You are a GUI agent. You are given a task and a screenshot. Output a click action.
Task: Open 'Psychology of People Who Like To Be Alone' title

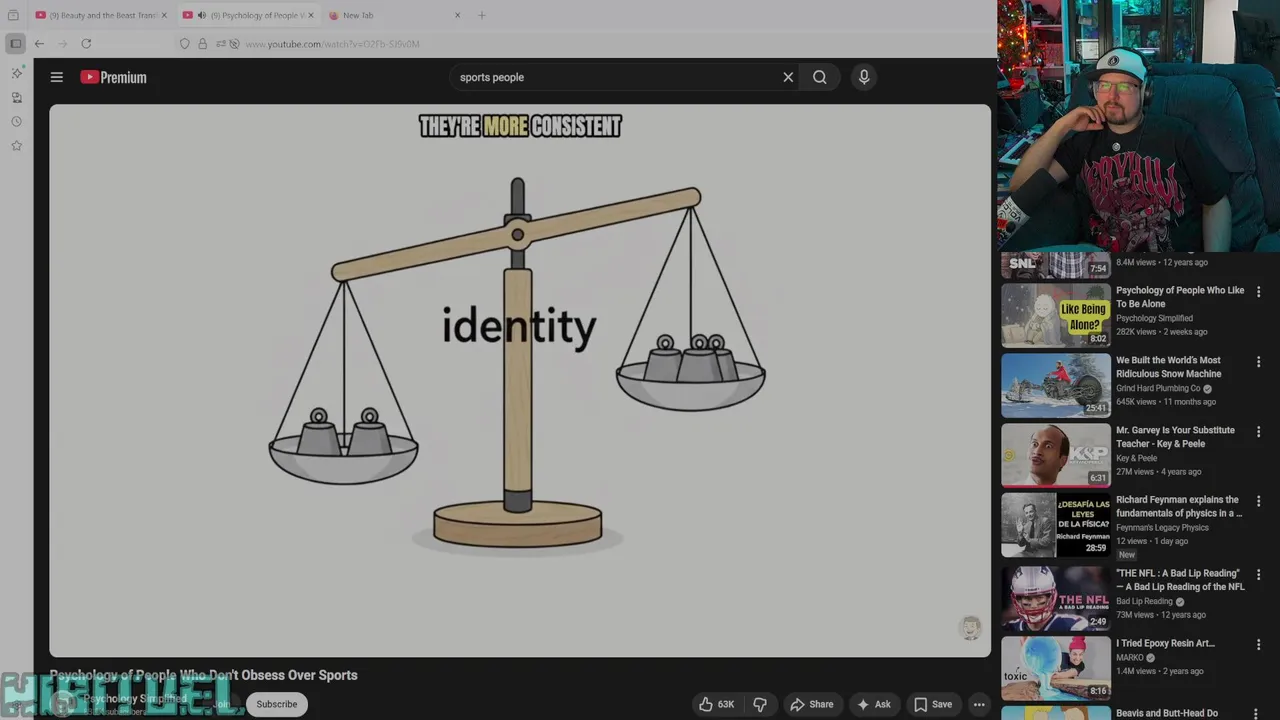coord(1180,297)
